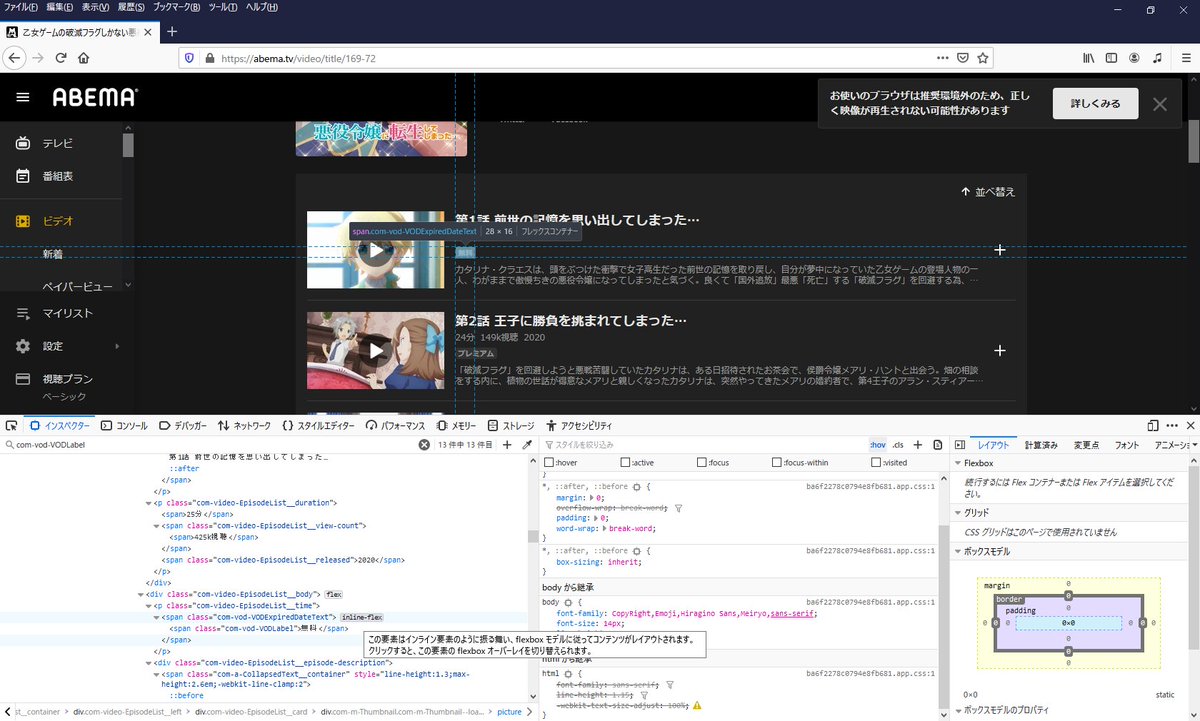Collapse the com-video-EpisodeList__duration node
The image size is (1200, 721).
(148, 502)
